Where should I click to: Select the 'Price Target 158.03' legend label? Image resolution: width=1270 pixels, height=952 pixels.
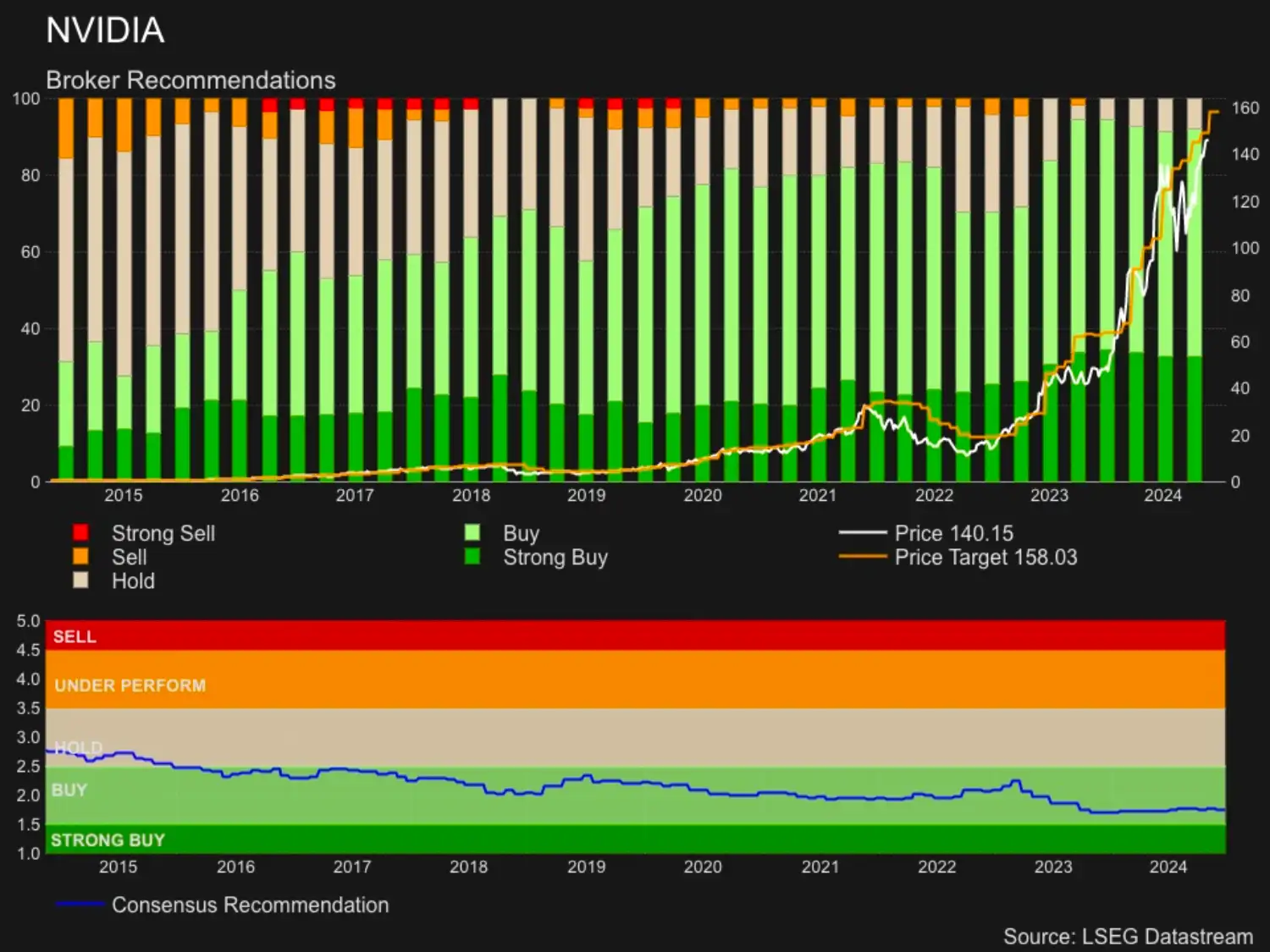point(986,557)
